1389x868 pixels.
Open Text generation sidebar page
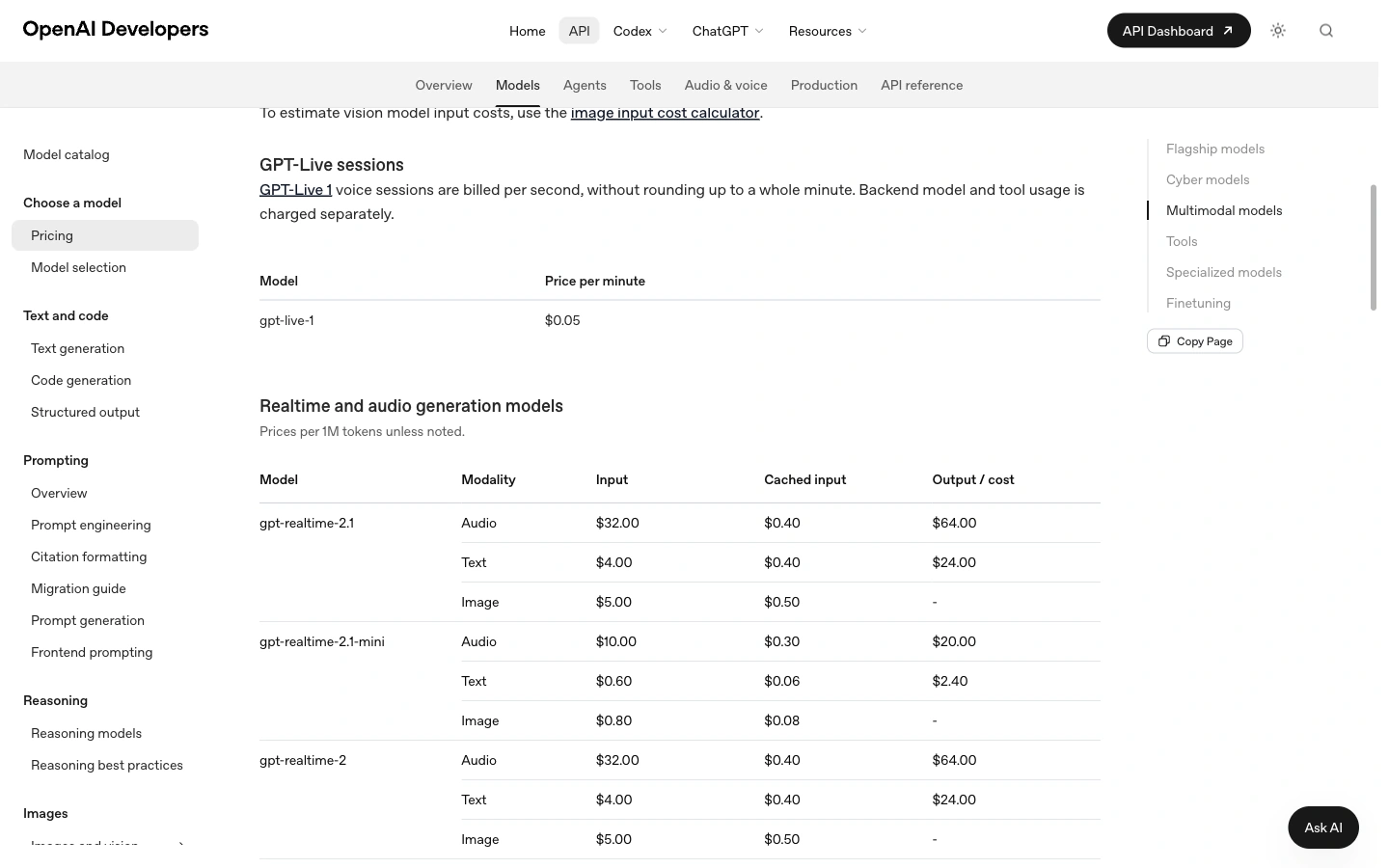77,348
